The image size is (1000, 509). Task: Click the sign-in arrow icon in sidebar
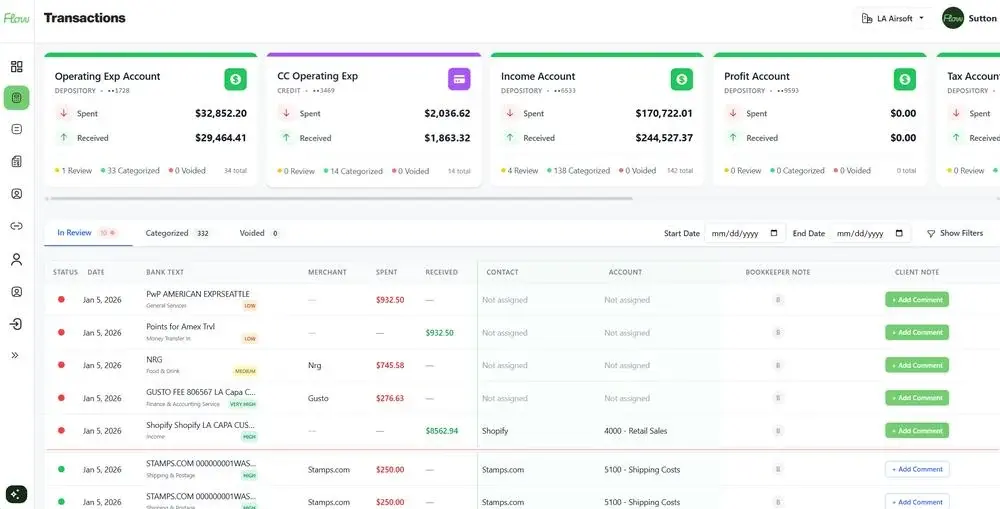[17, 324]
